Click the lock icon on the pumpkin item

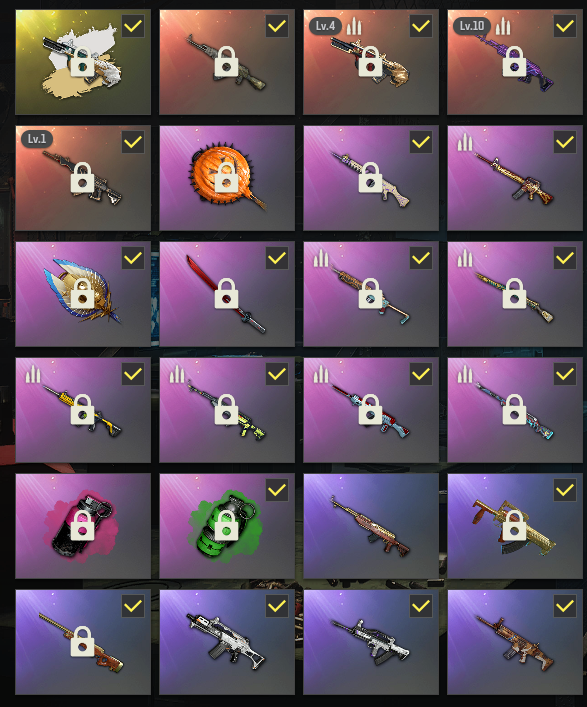tap(226, 177)
